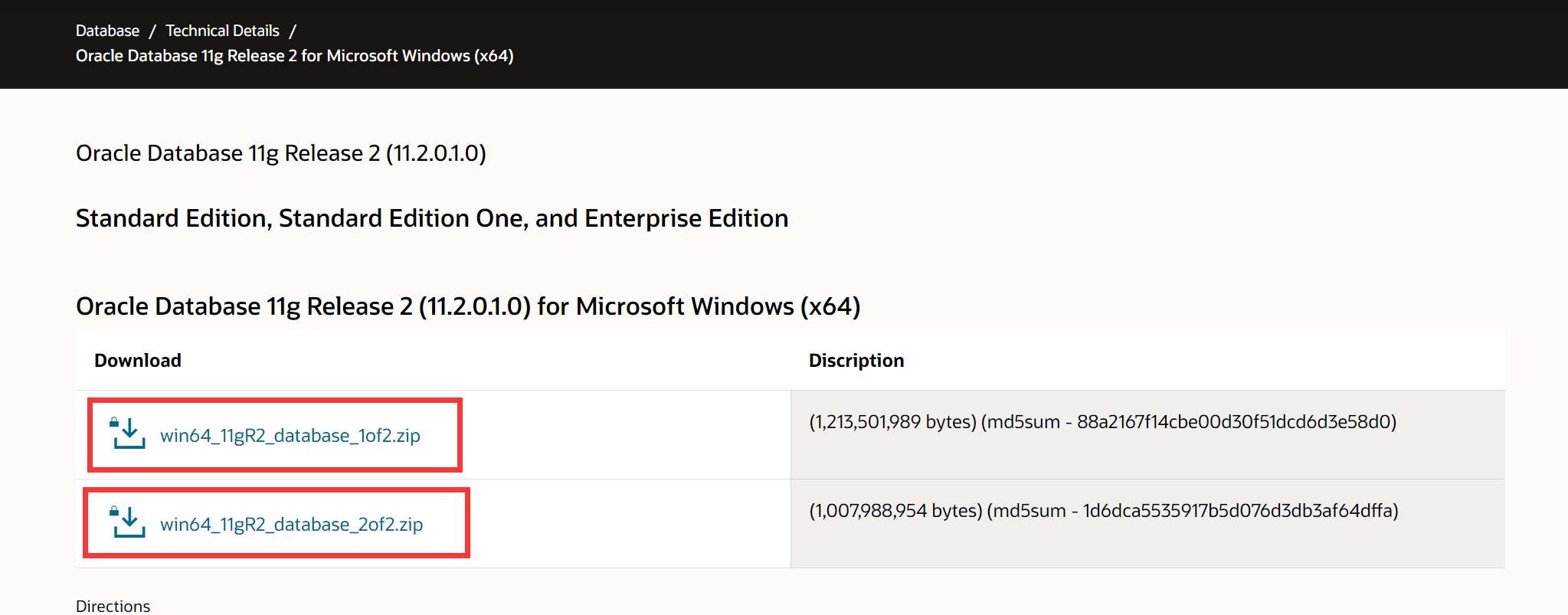This screenshot has height=615, width=1568.
Task: Click the Discription column header
Action: (856, 361)
